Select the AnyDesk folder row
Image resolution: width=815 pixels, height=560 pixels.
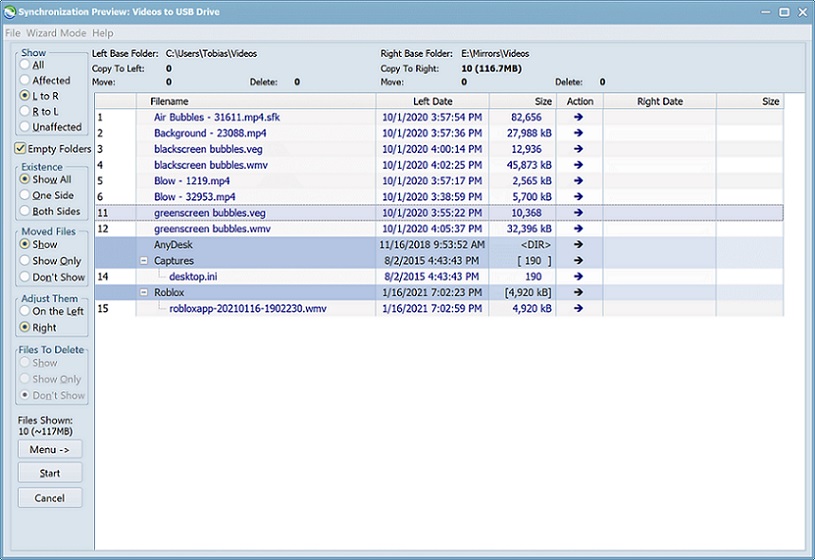pos(439,244)
